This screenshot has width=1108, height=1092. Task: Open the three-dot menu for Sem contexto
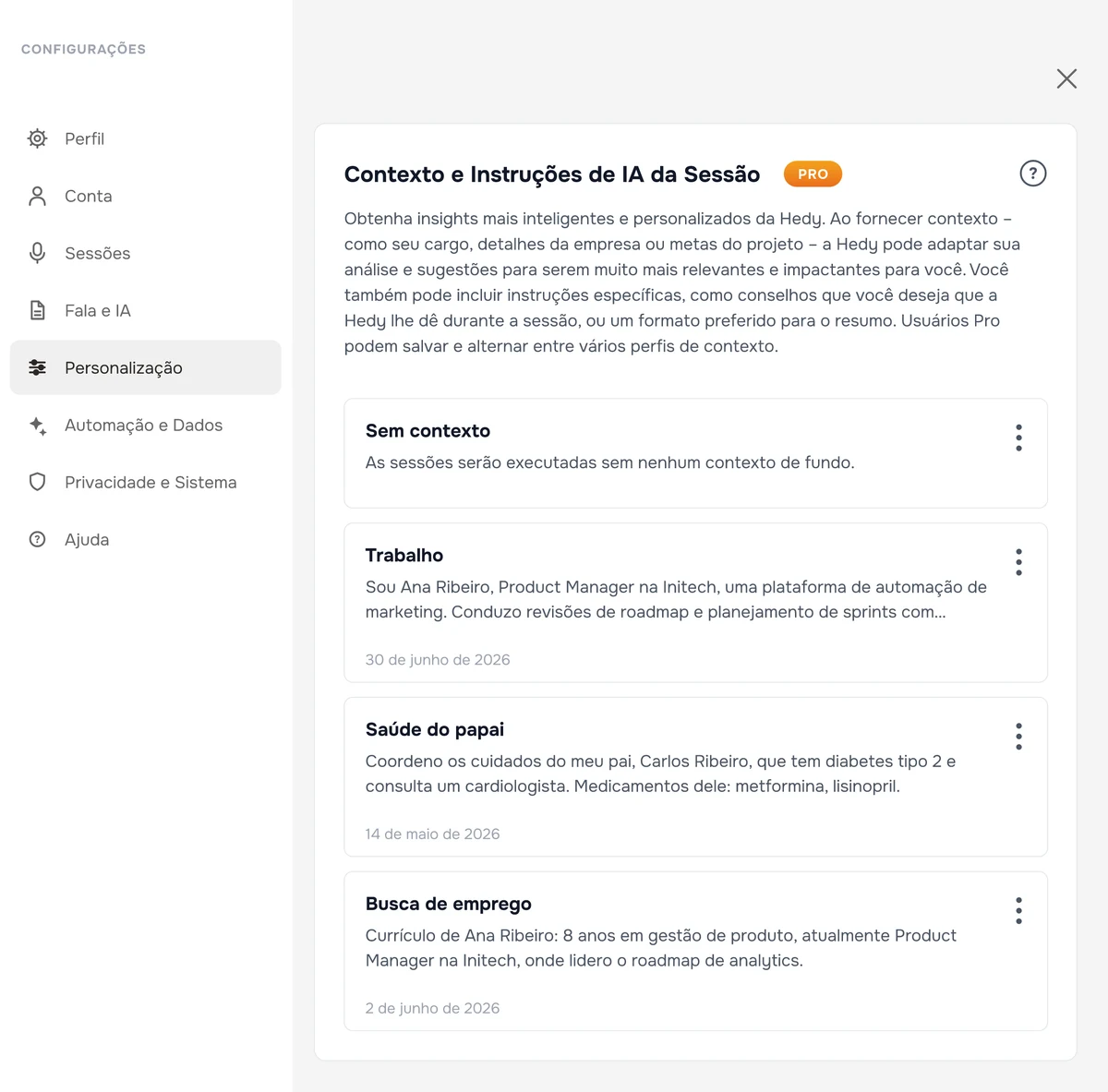pyautogui.click(x=1018, y=438)
